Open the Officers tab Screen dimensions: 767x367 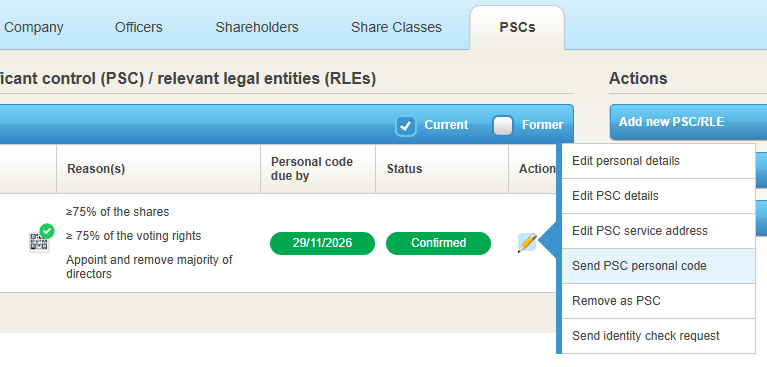[x=138, y=27]
